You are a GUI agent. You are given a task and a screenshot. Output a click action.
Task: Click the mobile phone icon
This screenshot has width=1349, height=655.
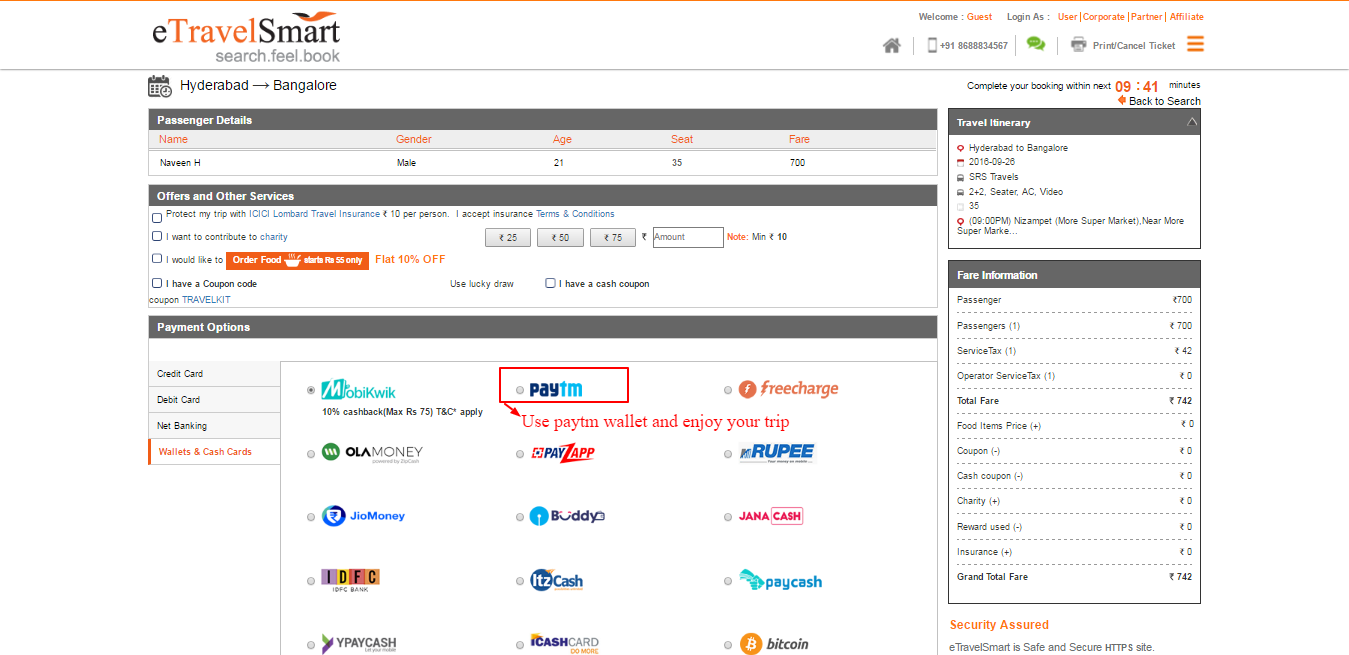tap(932, 45)
